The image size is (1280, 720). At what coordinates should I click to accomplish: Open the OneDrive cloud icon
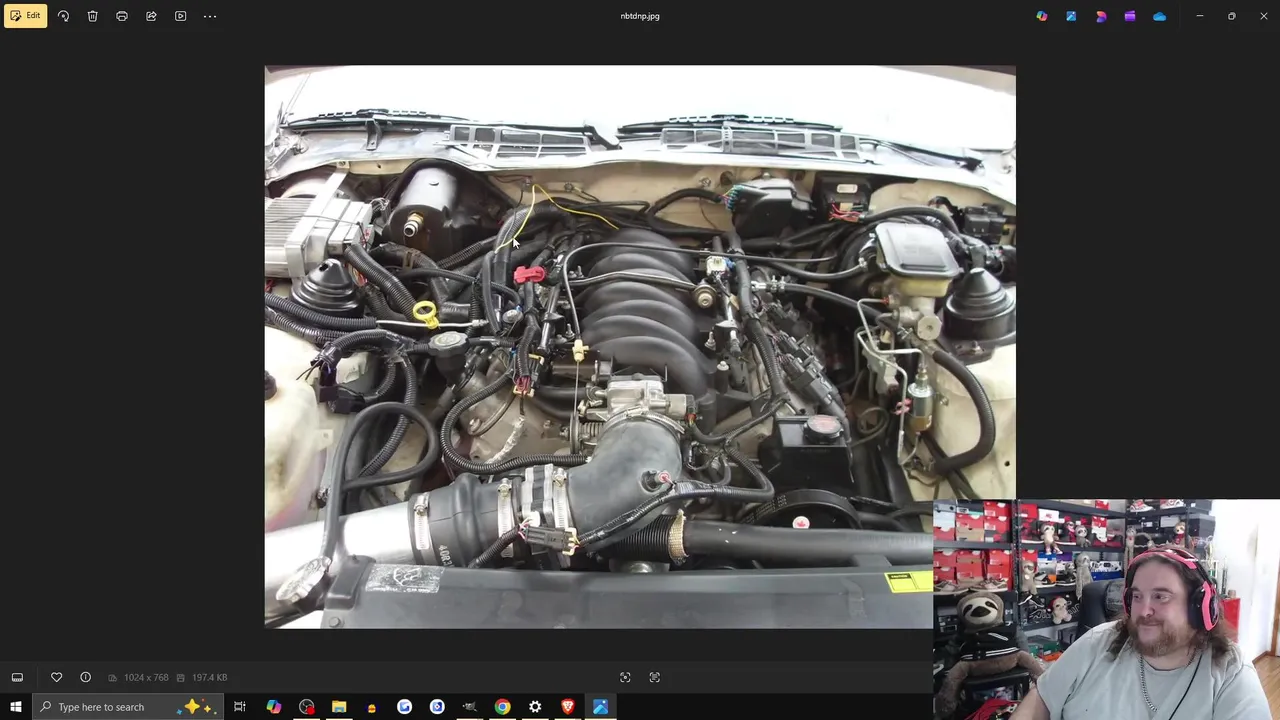[1159, 16]
